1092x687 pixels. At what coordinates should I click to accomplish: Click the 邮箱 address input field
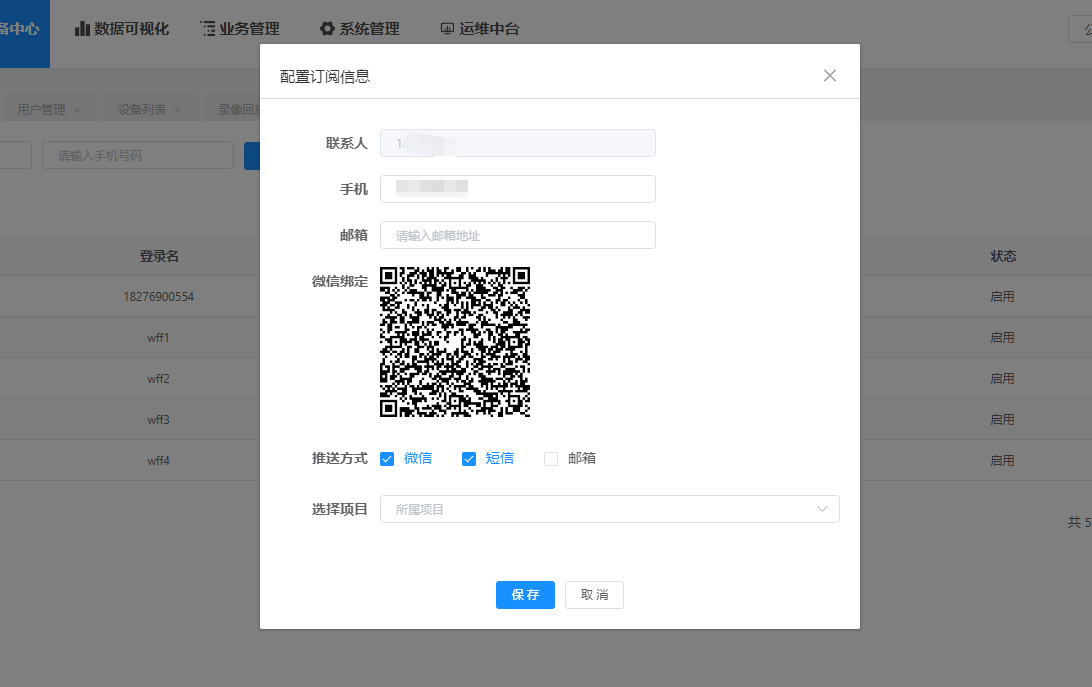(517, 235)
